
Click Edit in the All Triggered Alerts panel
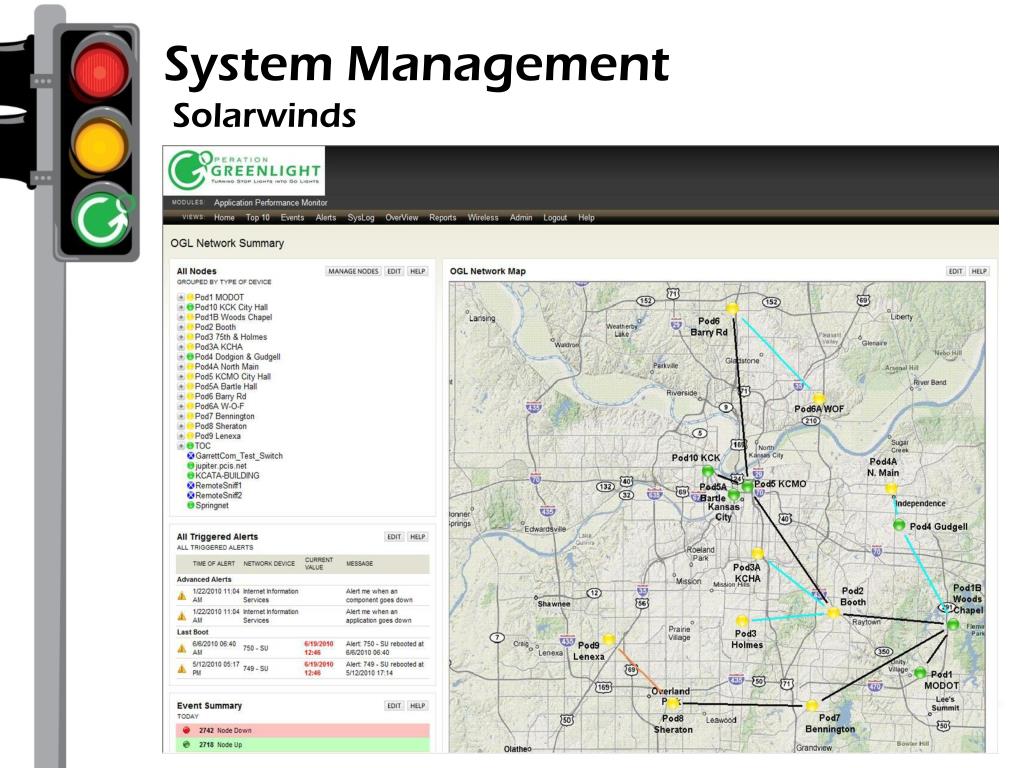click(x=394, y=537)
